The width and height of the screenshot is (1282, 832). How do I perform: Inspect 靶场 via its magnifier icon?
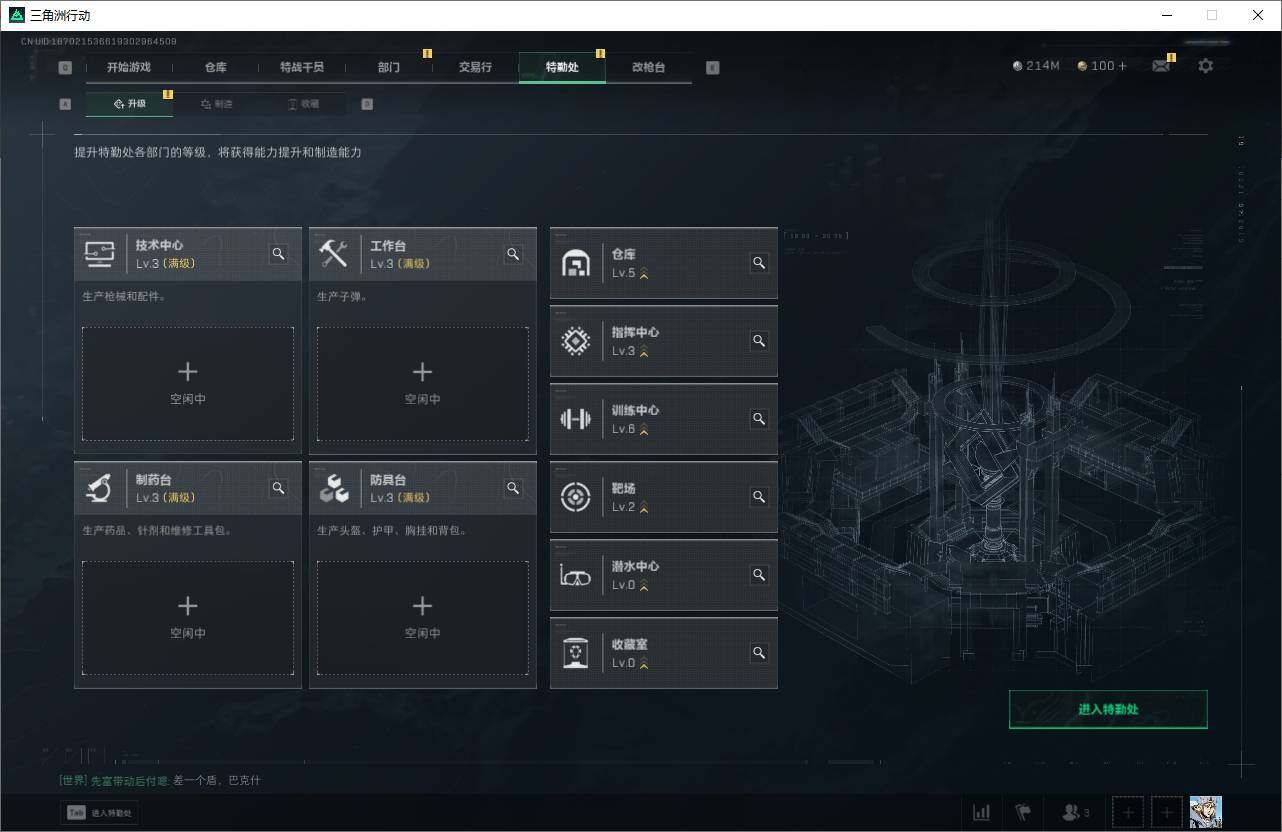pos(759,497)
